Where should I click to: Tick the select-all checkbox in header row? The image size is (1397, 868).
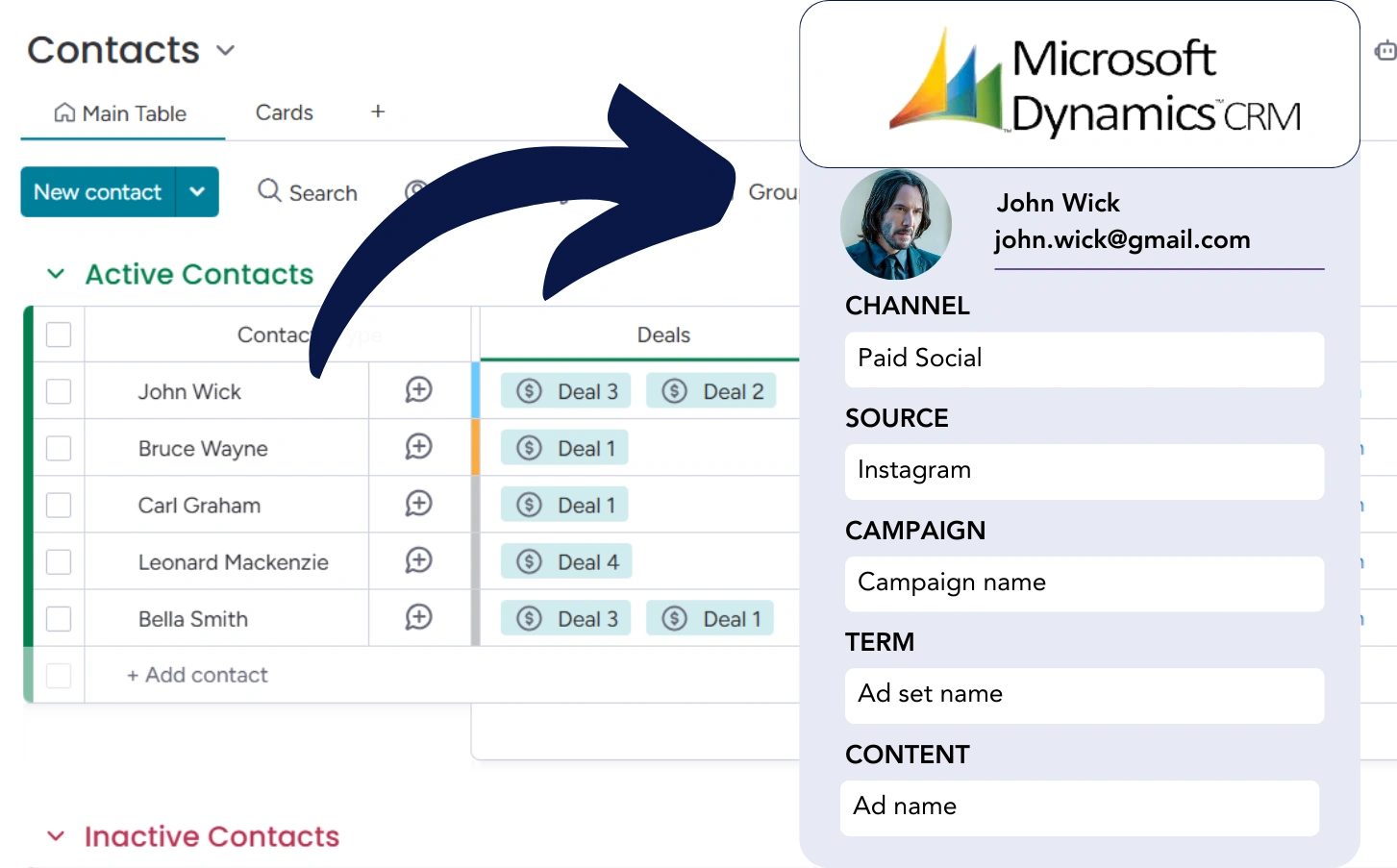tap(59, 335)
